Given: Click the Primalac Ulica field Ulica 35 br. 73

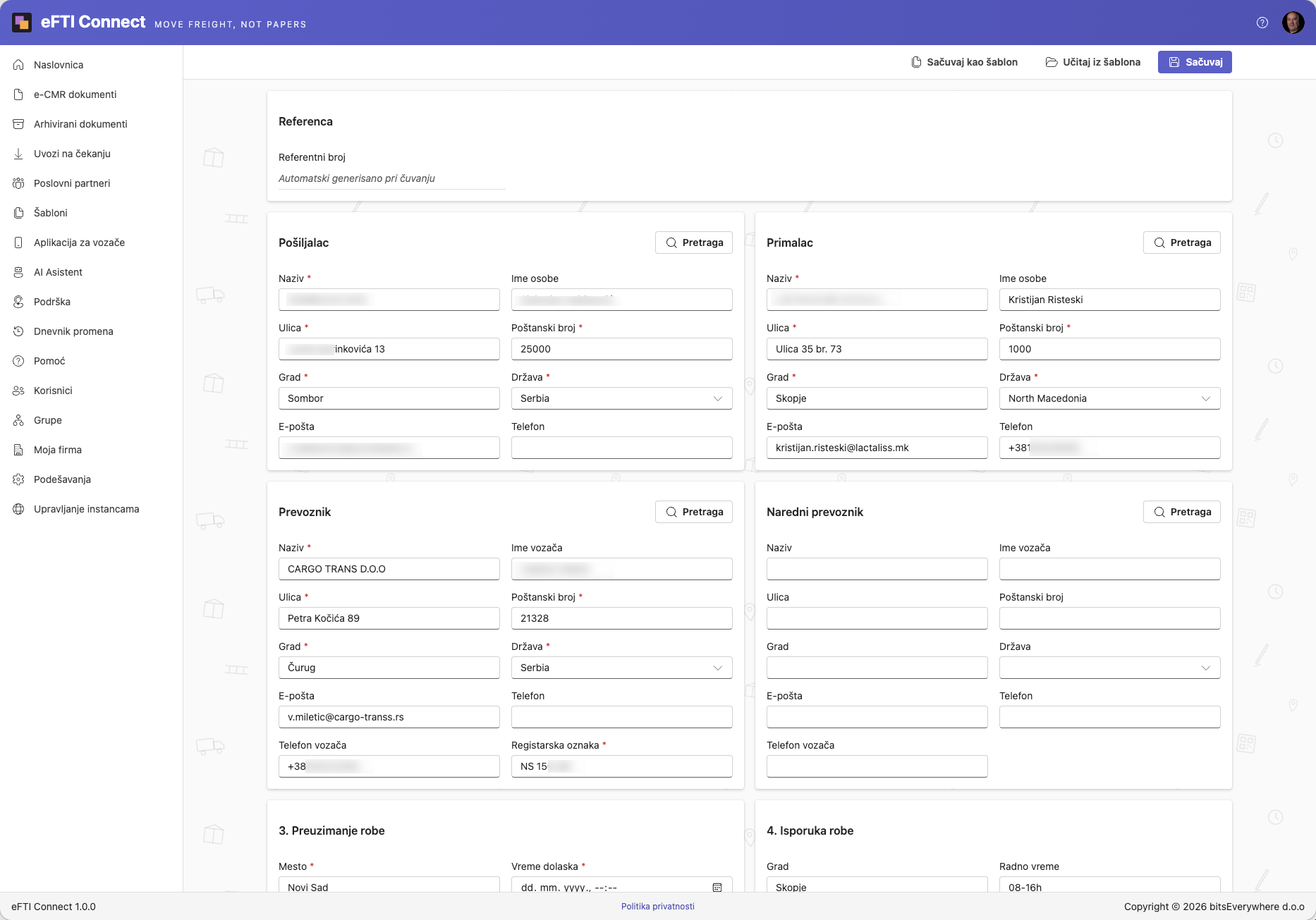Looking at the screenshot, I should point(877,349).
